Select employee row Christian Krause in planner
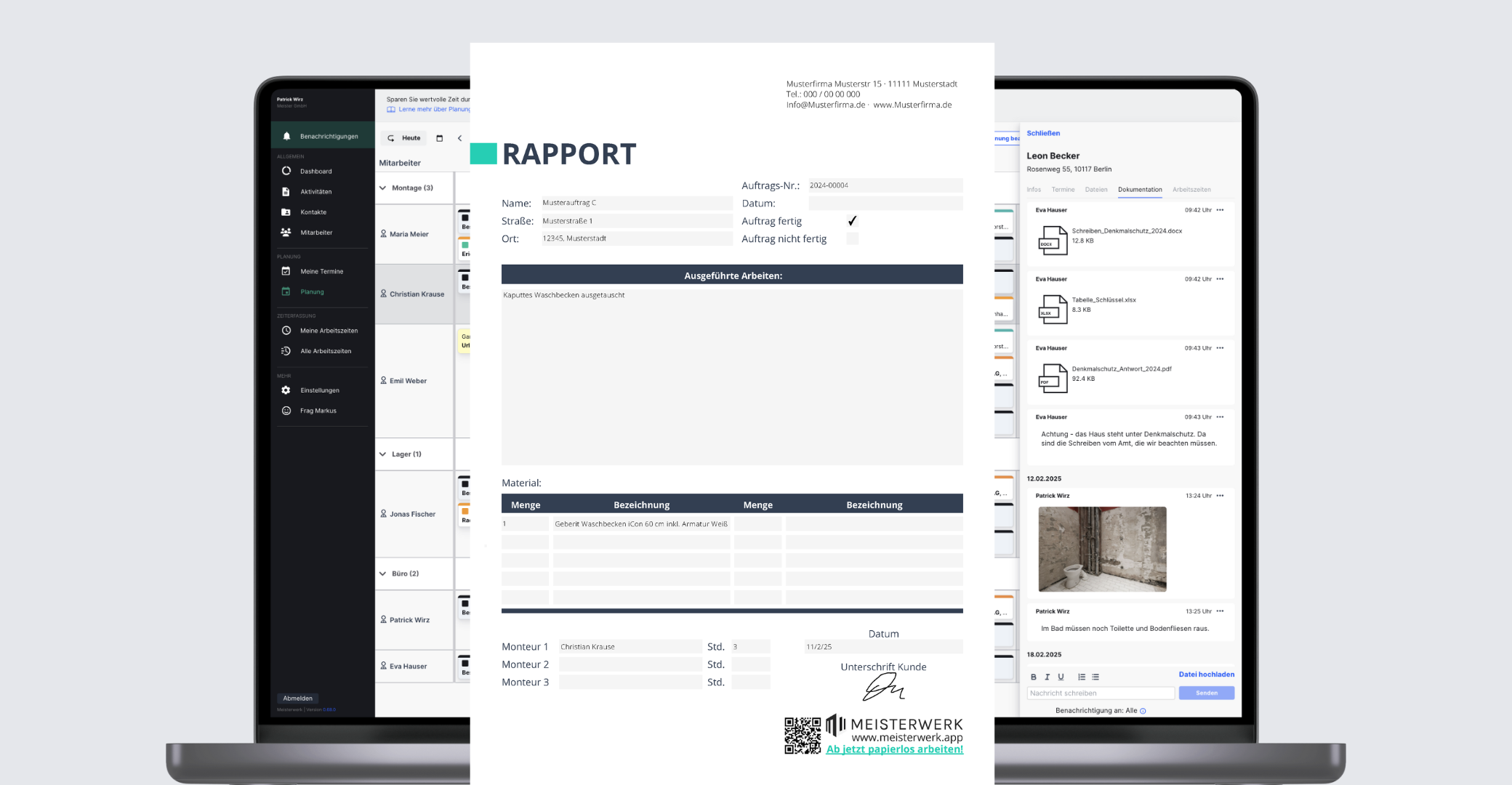 [x=414, y=294]
